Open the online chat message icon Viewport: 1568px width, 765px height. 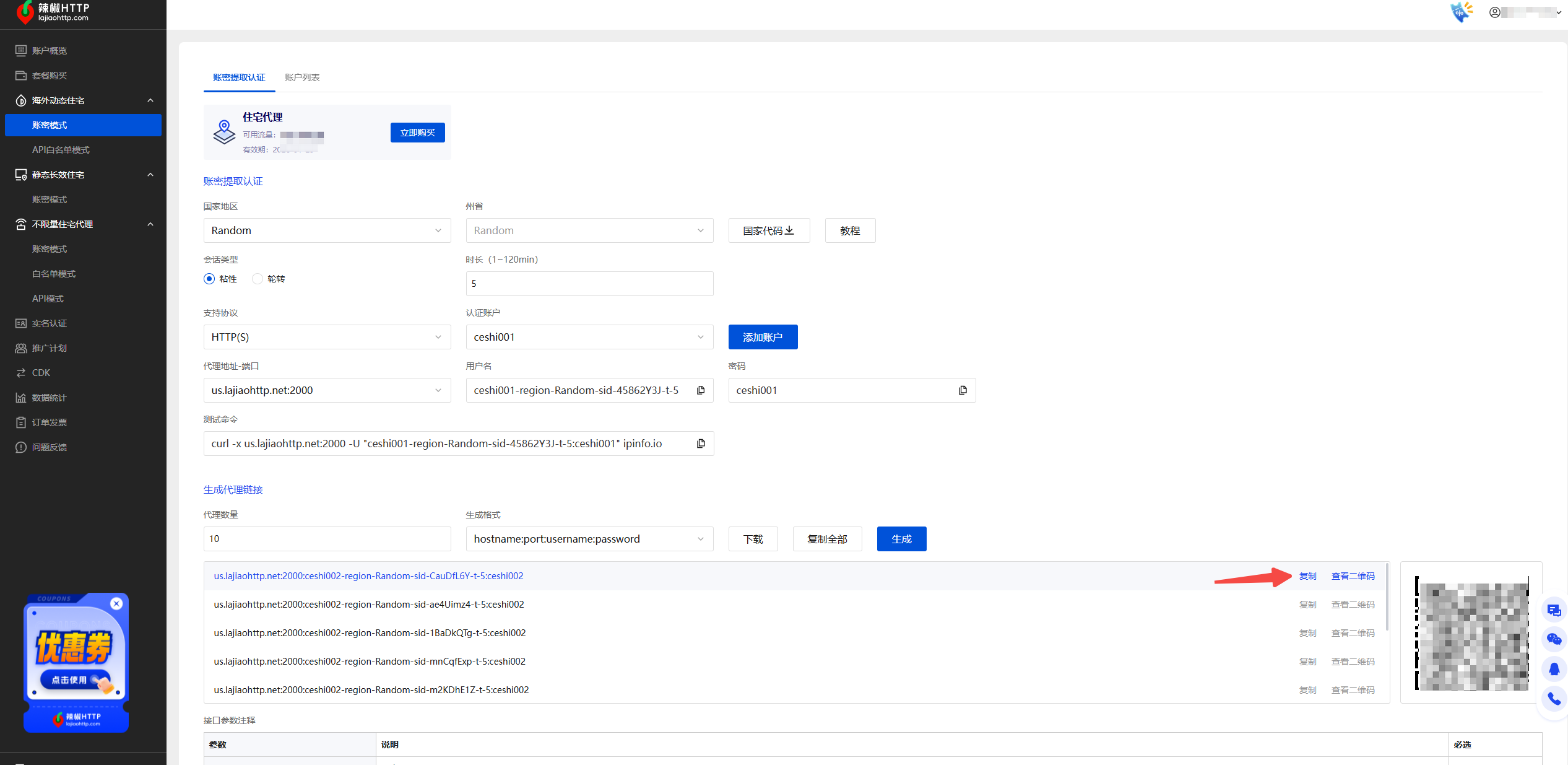pos(1554,610)
